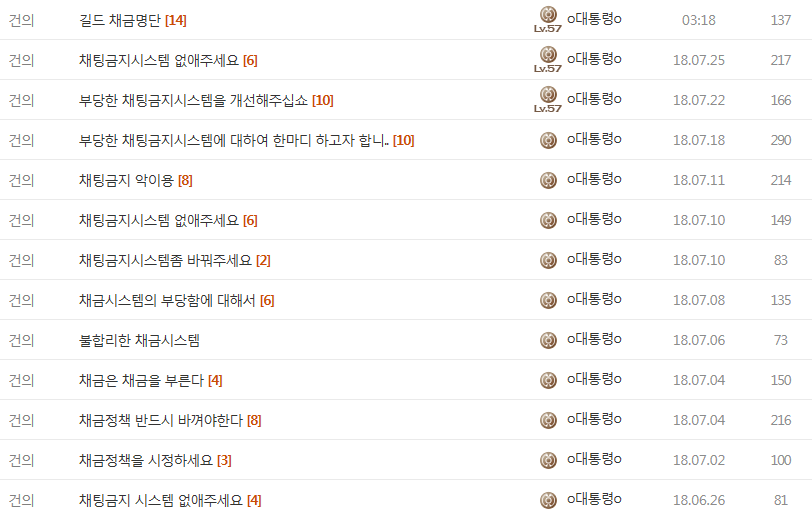Click the author medal icon on the 채금시스템의 부당함에 대해서 row
This screenshot has width=812, height=514.
pos(548,300)
